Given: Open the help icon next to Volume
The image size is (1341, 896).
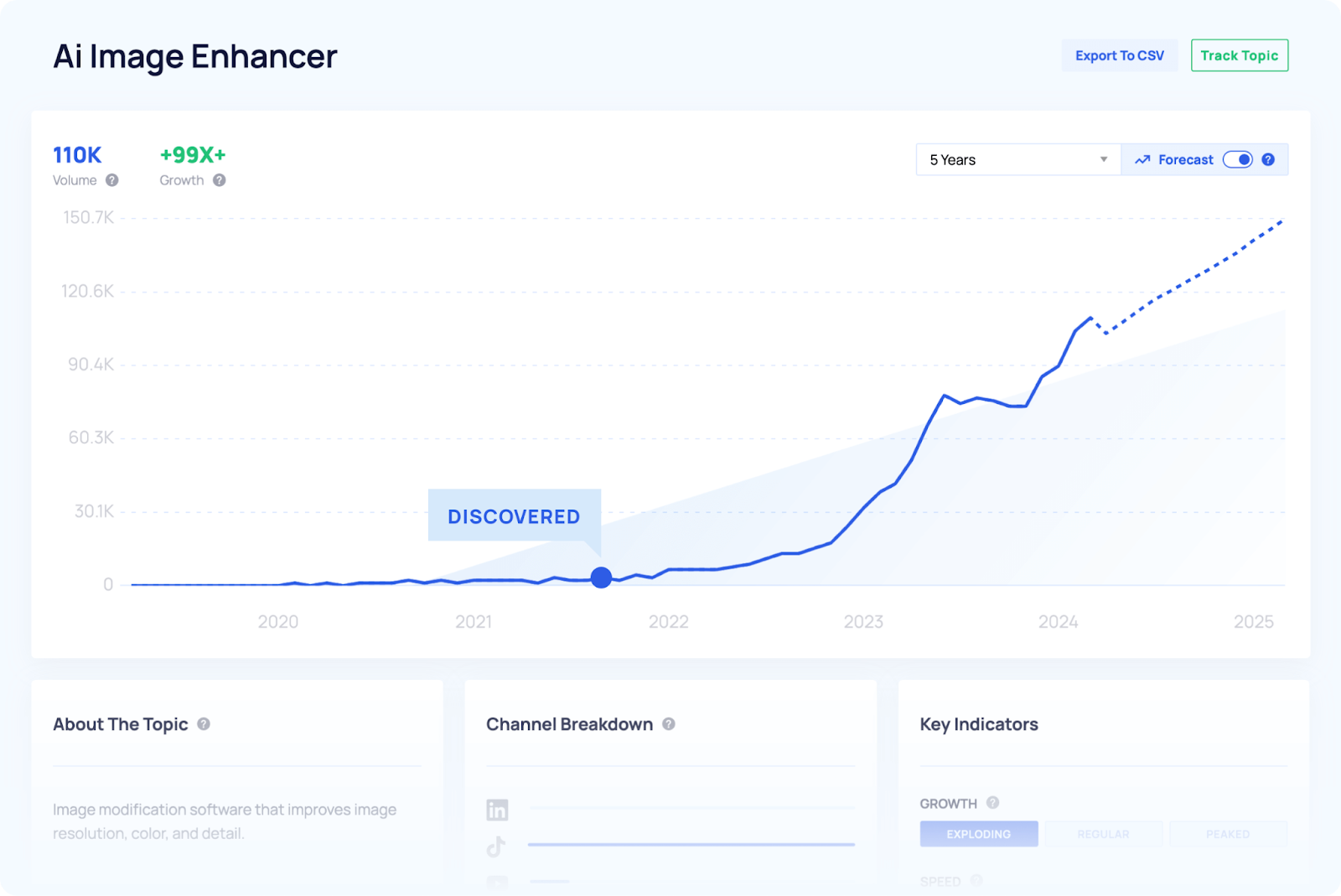Looking at the screenshot, I should pyautogui.click(x=112, y=180).
